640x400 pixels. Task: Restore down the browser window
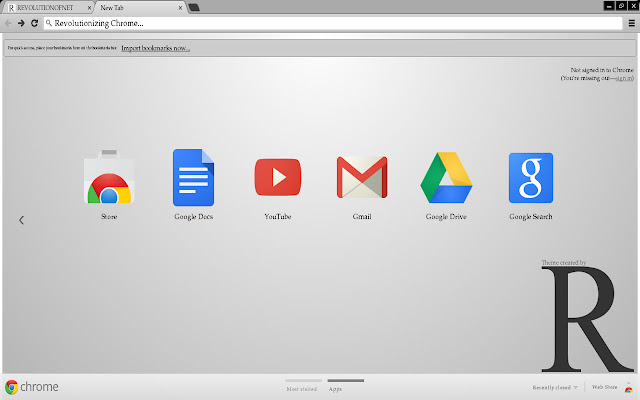coord(621,6)
